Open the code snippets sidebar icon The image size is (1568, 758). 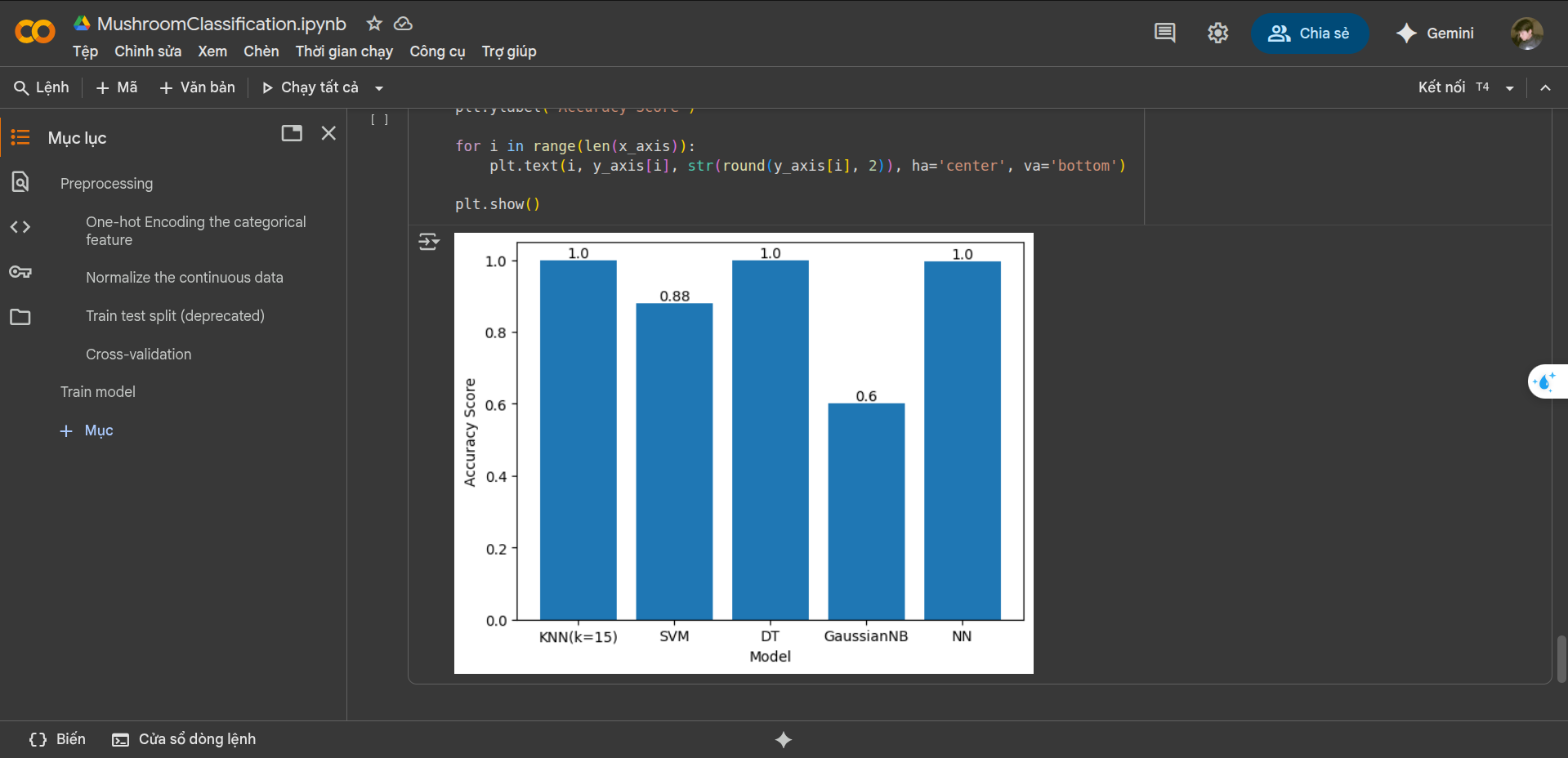20,227
